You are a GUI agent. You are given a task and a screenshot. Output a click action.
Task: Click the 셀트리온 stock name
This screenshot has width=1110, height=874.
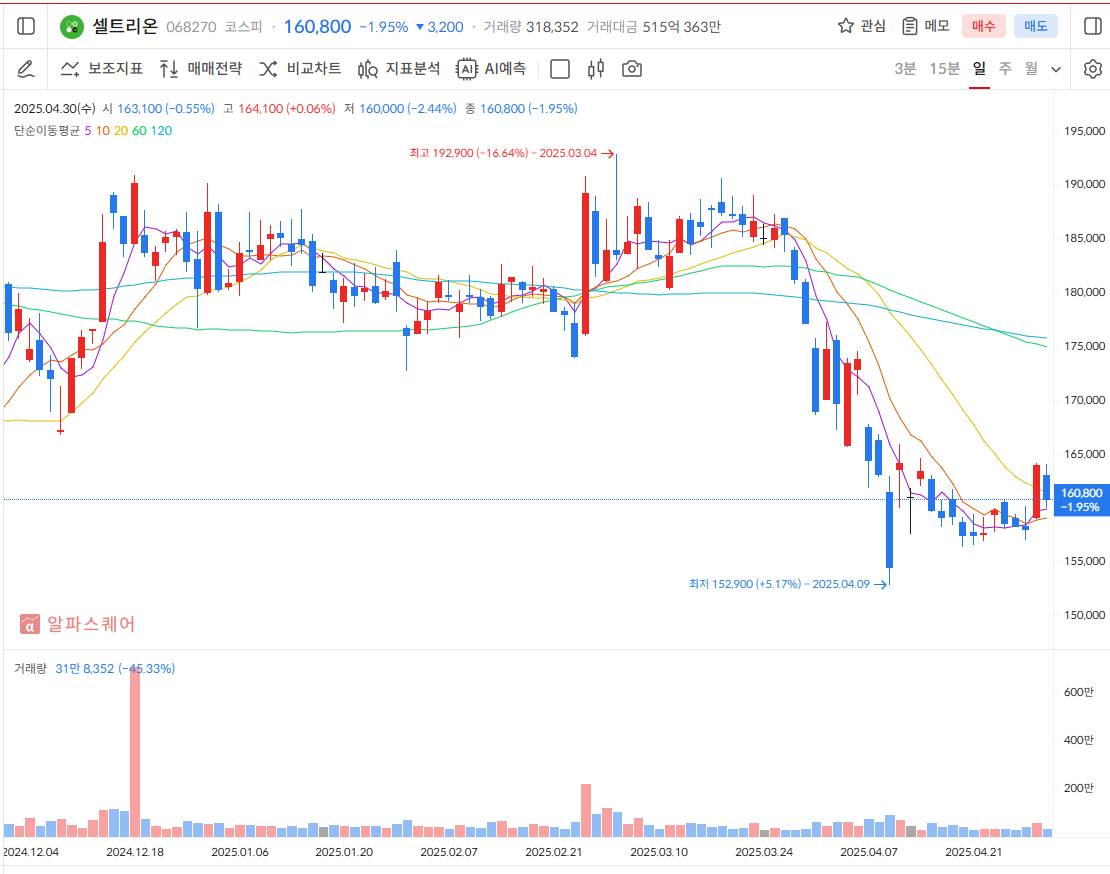[125, 26]
